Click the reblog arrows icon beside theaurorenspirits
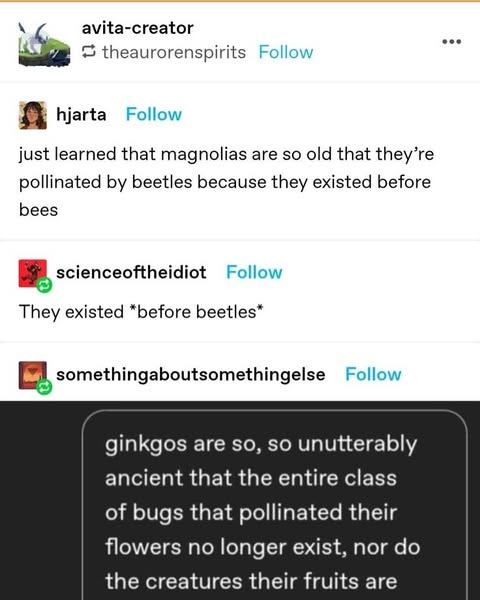480x600 pixels. coord(88,52)
